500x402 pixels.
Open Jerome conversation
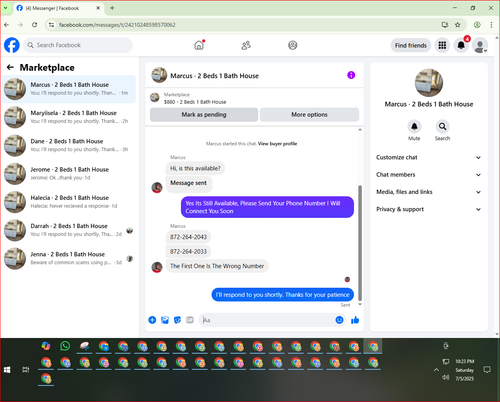[x=69, y=174]
